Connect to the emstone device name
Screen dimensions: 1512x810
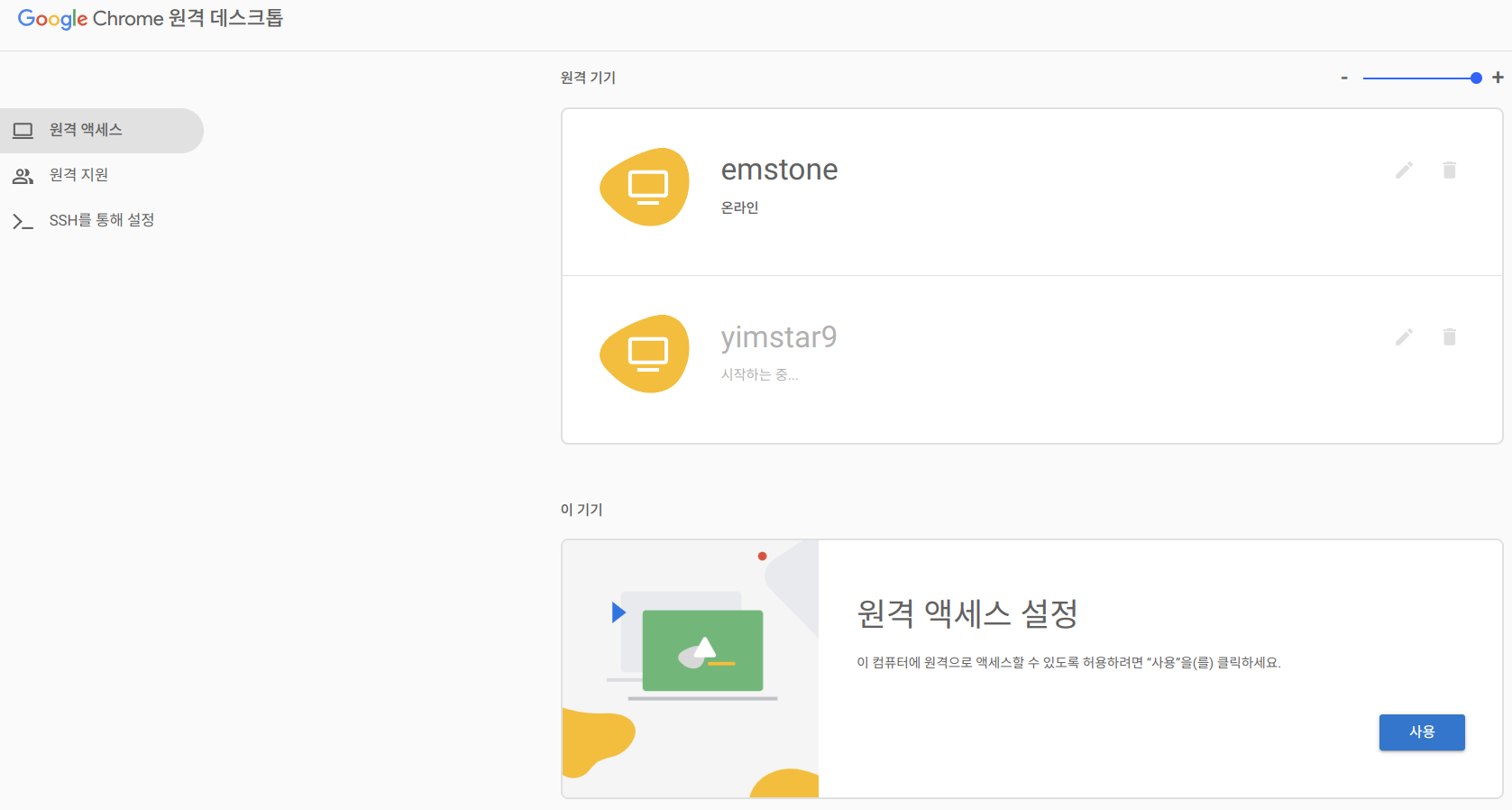click(780, 170)
